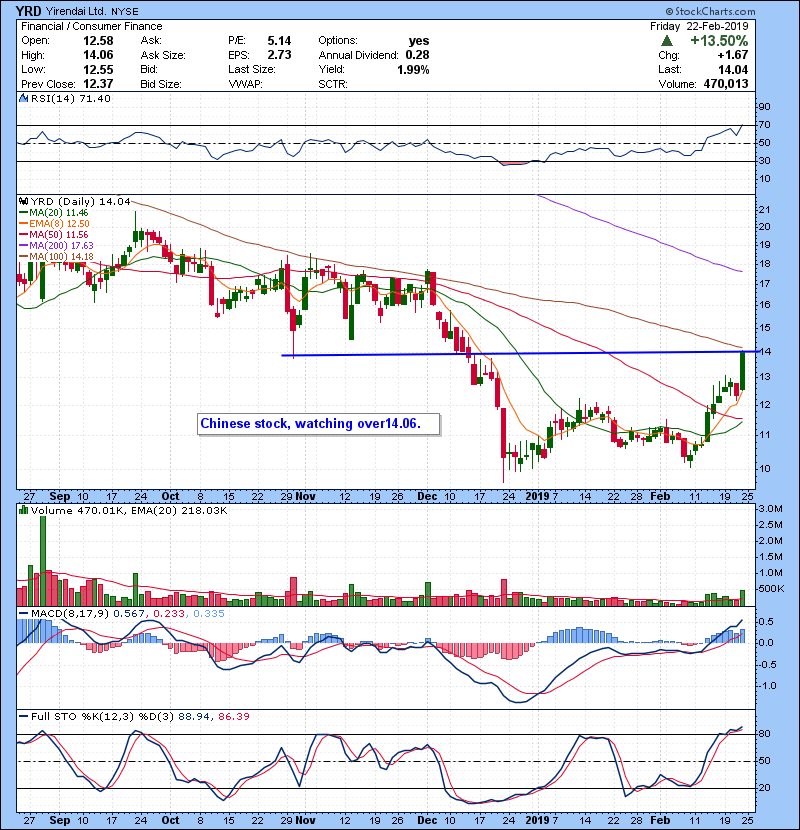
Task: Click the Ask Size label
Action: (163, 55)
